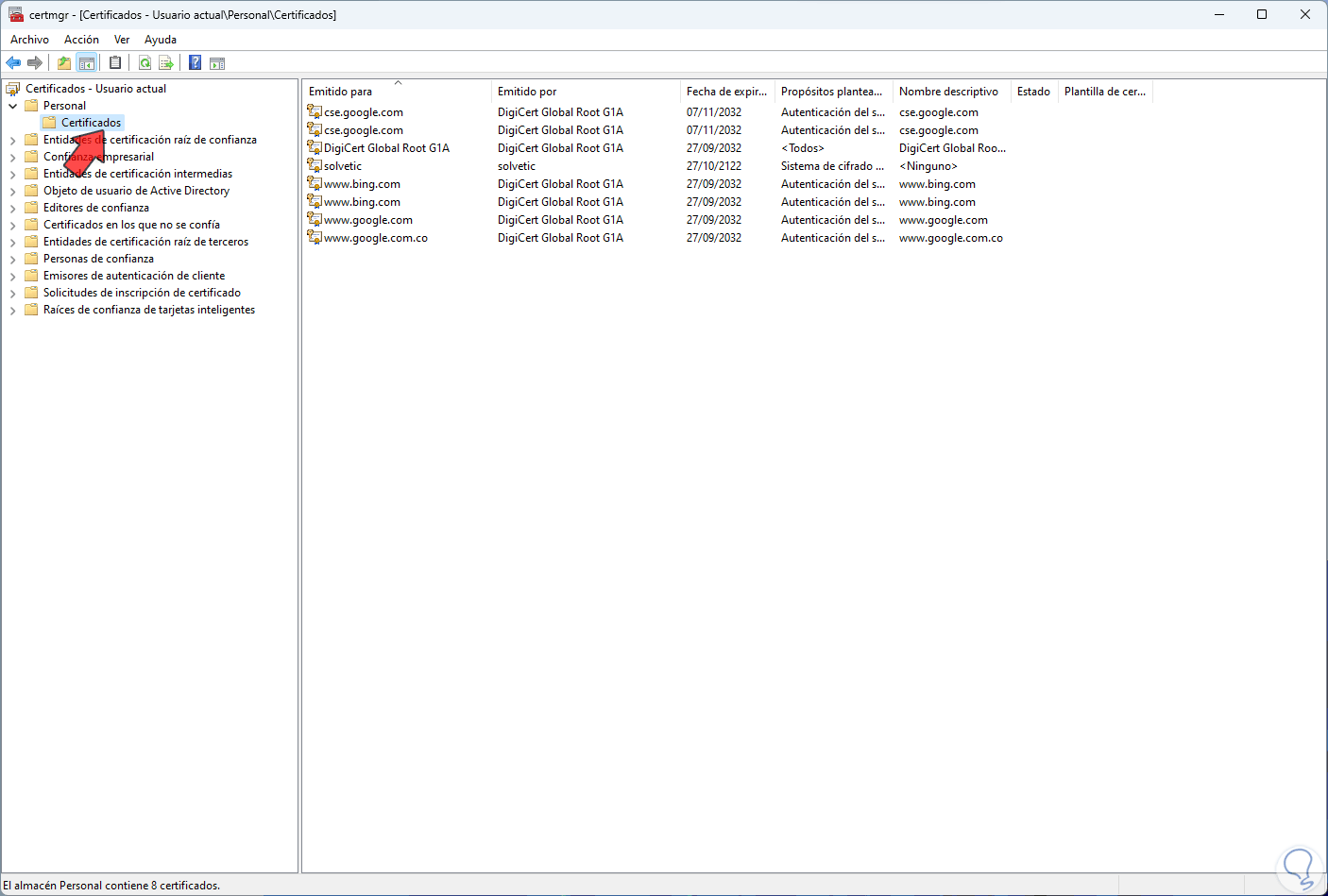Click the Personal folder icon
Image resolution: width=1328 pixels, height=896 pixels.
[x=31, y=106]
